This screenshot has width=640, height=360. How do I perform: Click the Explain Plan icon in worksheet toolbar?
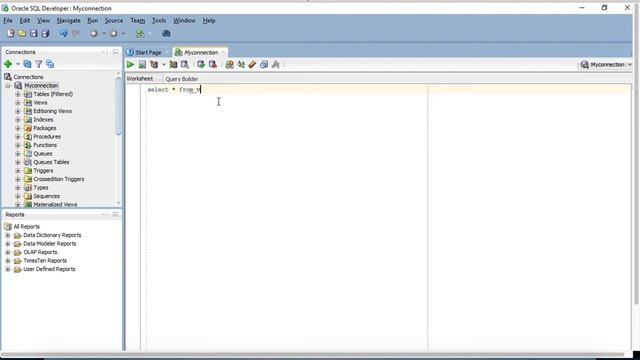coord(154,64)
